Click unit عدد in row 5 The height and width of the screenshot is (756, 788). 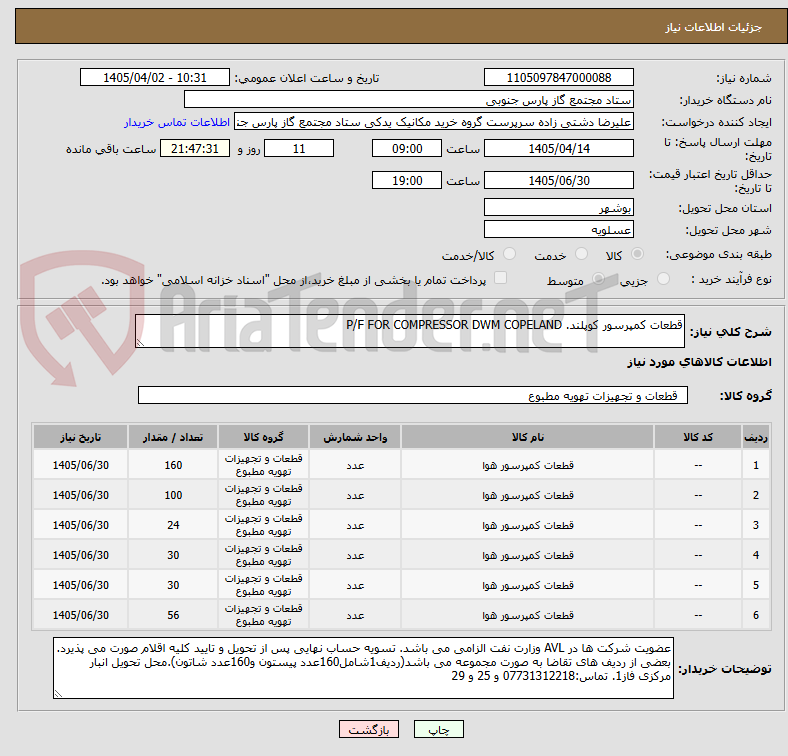point(355,585)
